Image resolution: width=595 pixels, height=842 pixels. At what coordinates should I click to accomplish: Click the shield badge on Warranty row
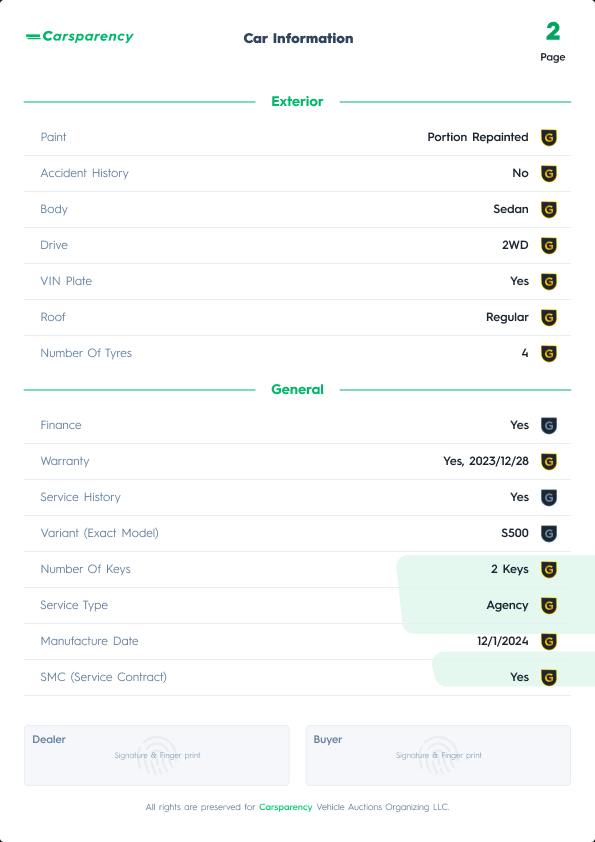pos(548,461)
